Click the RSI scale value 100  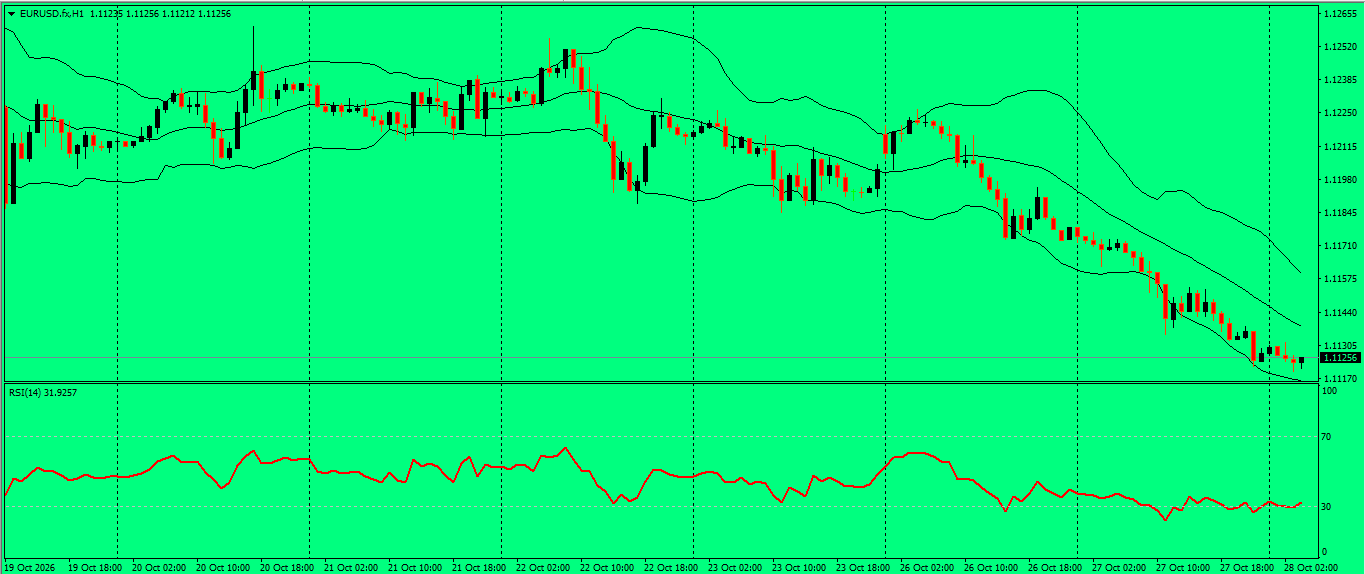(1330, 391)
